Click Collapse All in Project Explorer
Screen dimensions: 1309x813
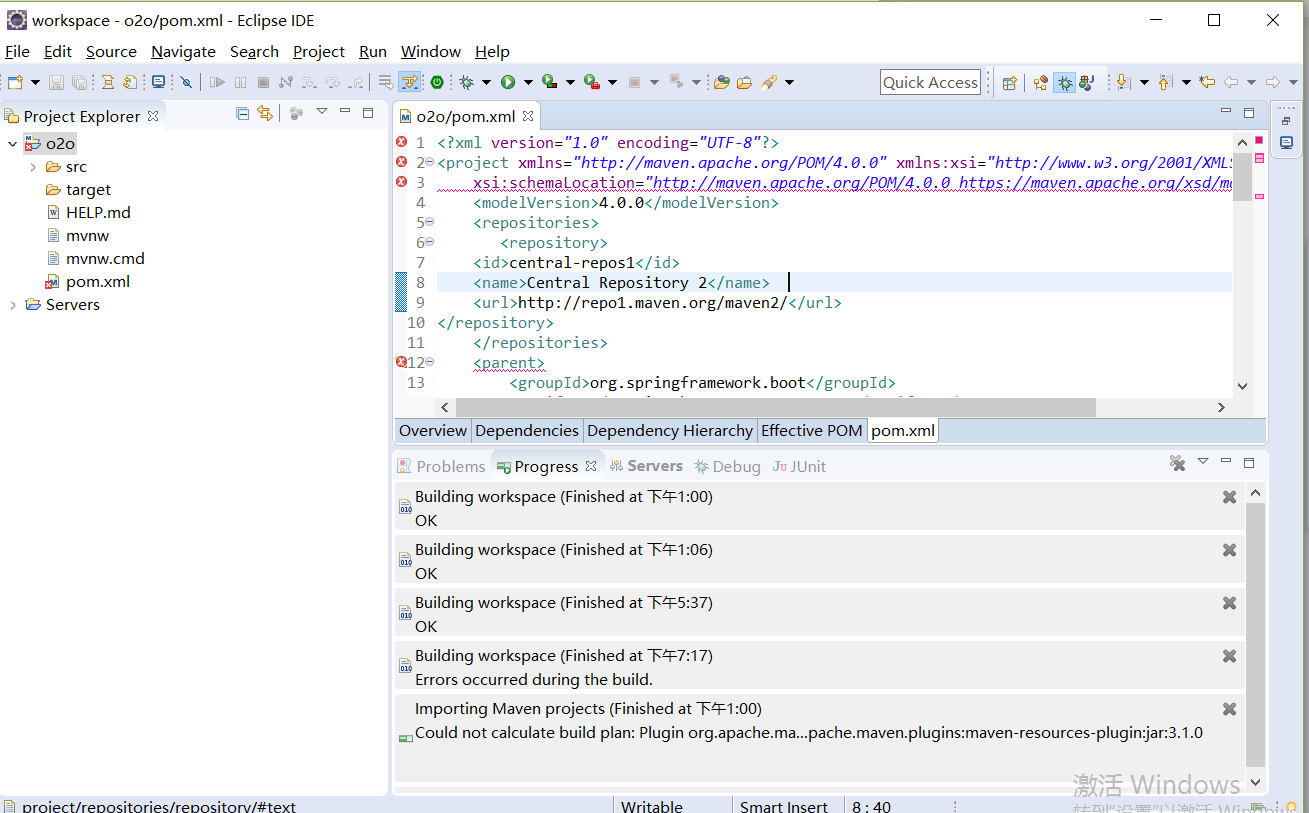[243, 114]
